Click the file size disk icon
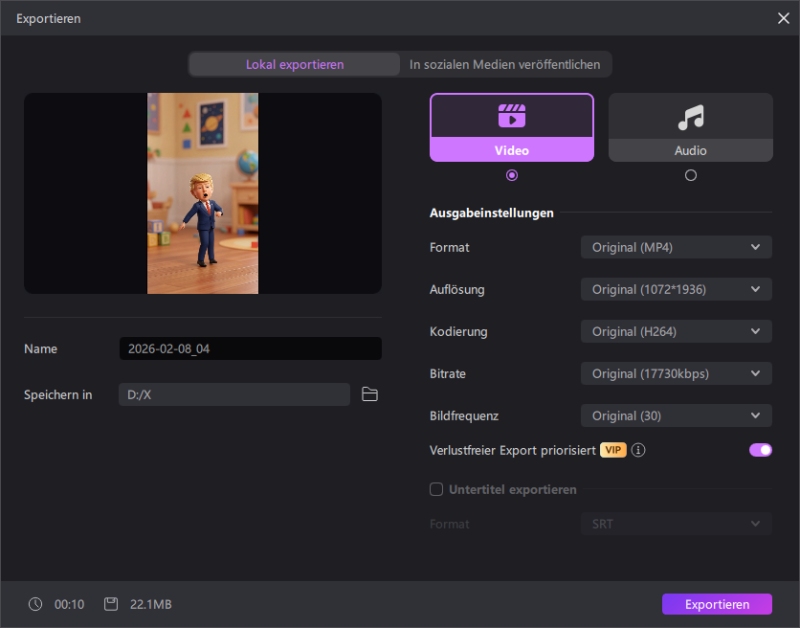 coord(111,604)
